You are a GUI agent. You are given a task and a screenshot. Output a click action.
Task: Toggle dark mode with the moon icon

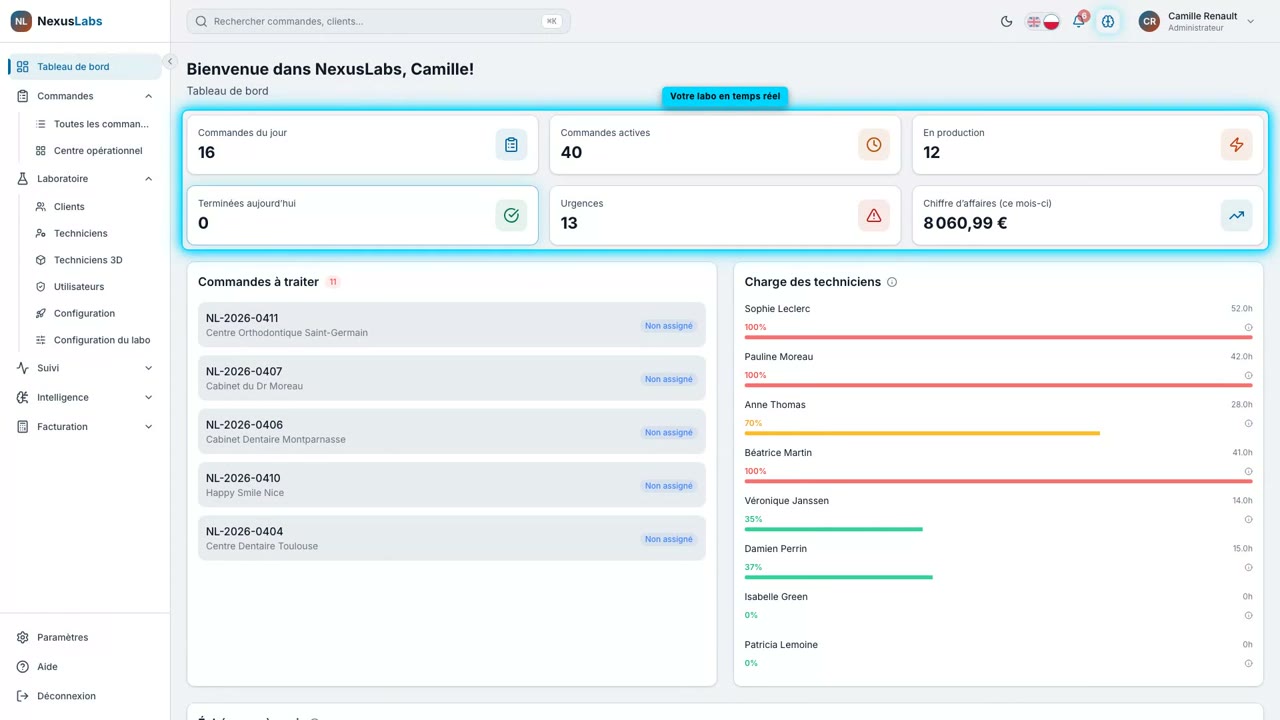[1006, 21]
